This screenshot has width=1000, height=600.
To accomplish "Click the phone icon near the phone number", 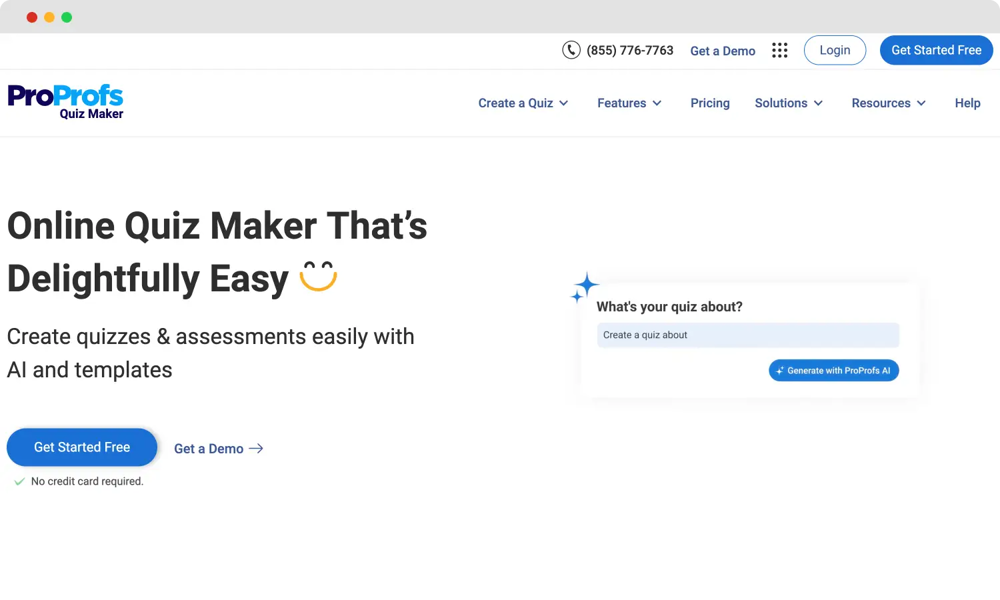I will [569, 50].
